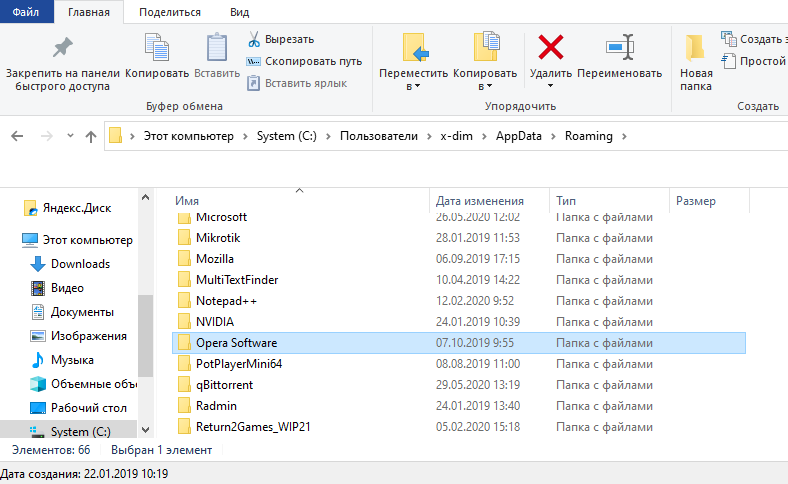The width and height of the screenshot is (788, 484).
Task: Click the Переместить в move-to folder icon
Action: 416,47
